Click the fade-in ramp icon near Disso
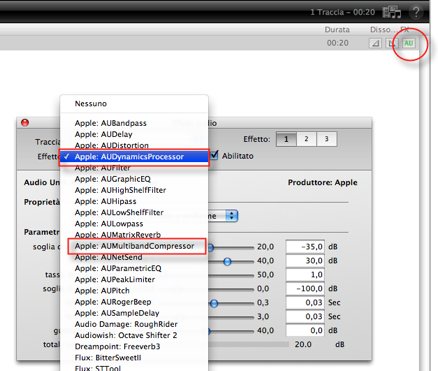 [x=375, y=43]
